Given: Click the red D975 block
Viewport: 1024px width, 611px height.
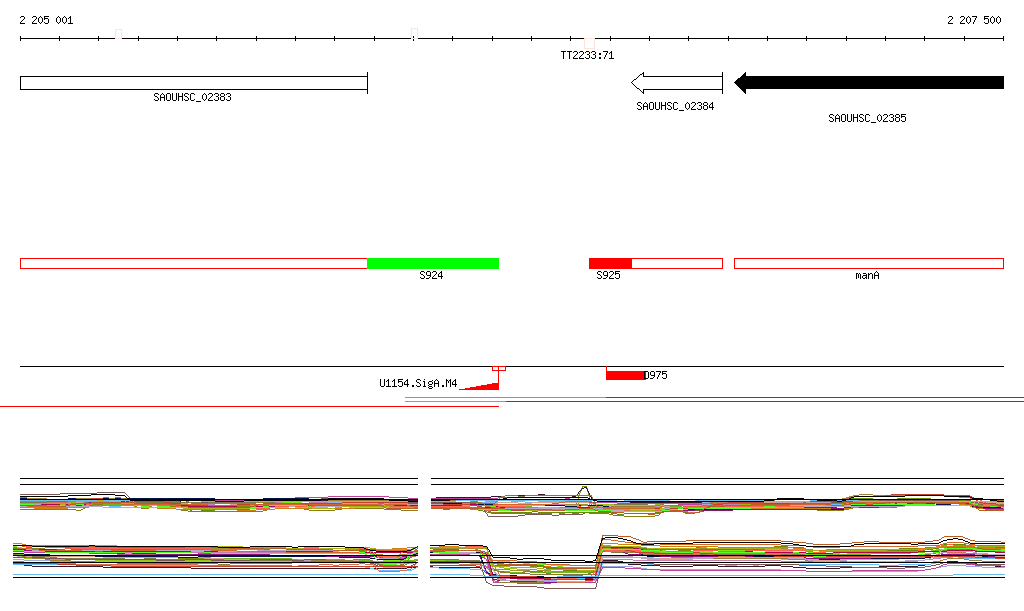Looking at the screenshot, I should pyautogui.click(x=626, y=375).
